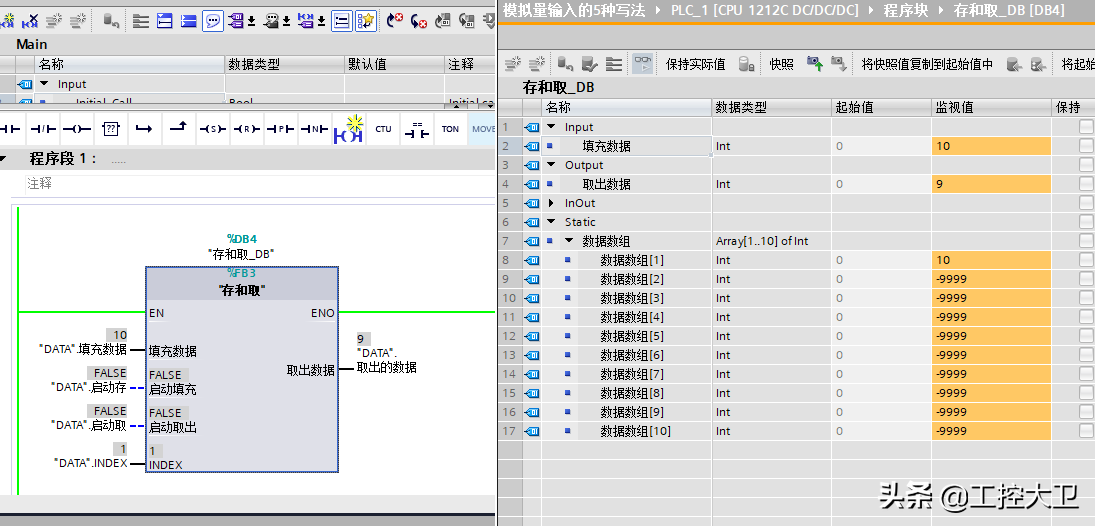
Task: Click 将快照值复制到起始值中 button
Action: 927,64
